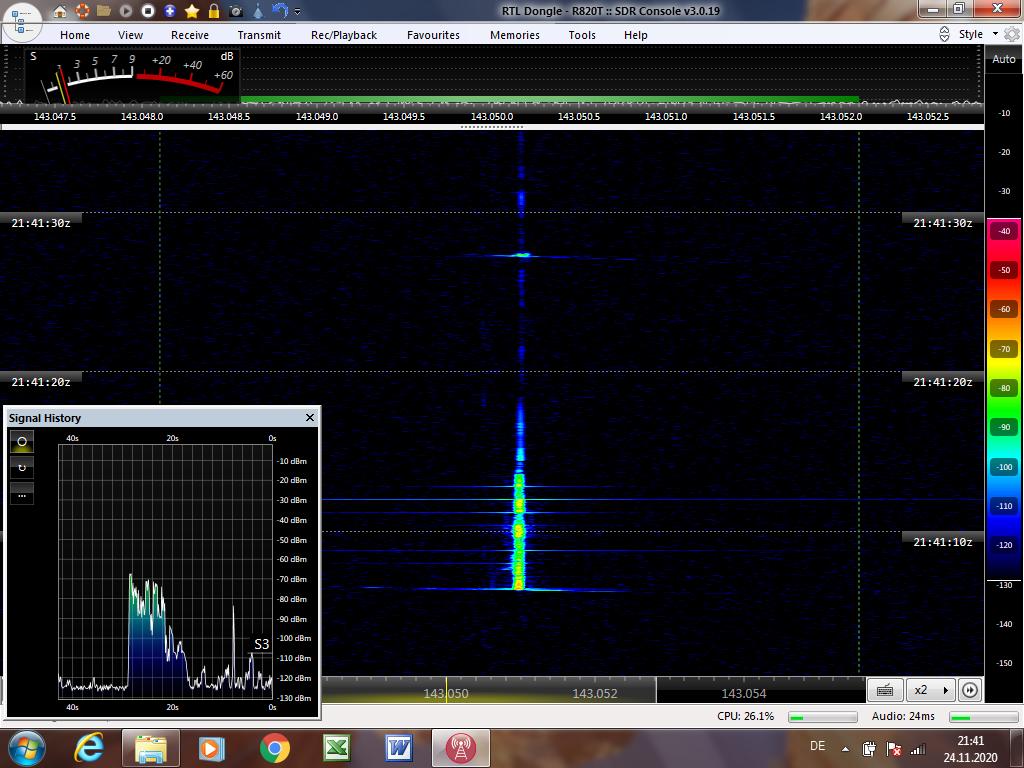1024x768 pixels.
Task: Start the radio with the play icon
Action: pyautogui.click(x=126, y=11)
